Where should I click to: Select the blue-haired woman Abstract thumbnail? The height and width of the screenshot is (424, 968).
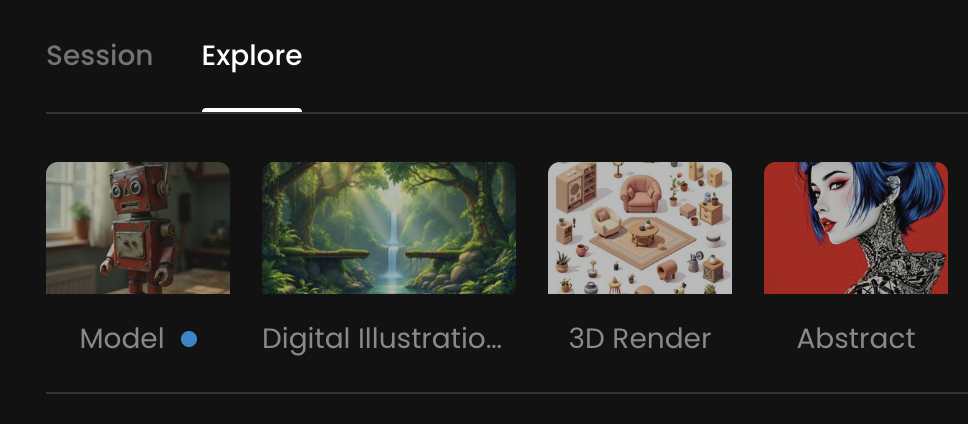tap(856, 228)
